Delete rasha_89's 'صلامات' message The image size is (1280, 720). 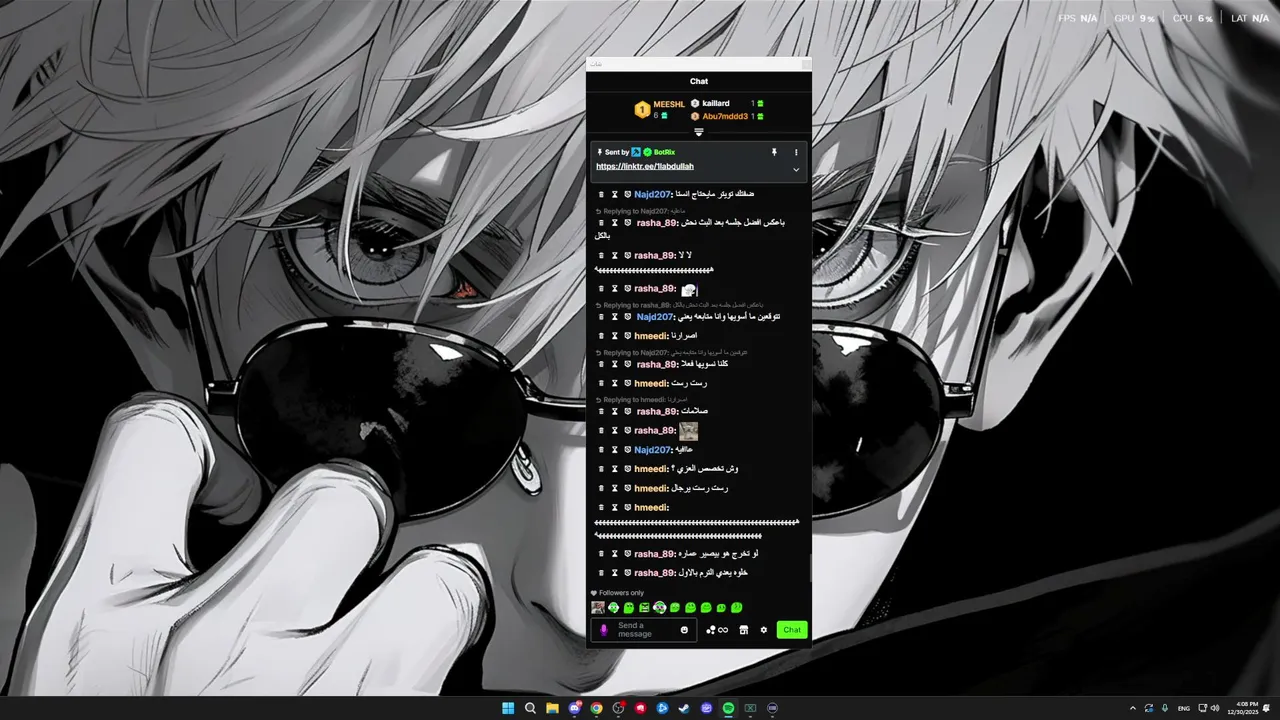pyautogui.click(x=601, y=411)
